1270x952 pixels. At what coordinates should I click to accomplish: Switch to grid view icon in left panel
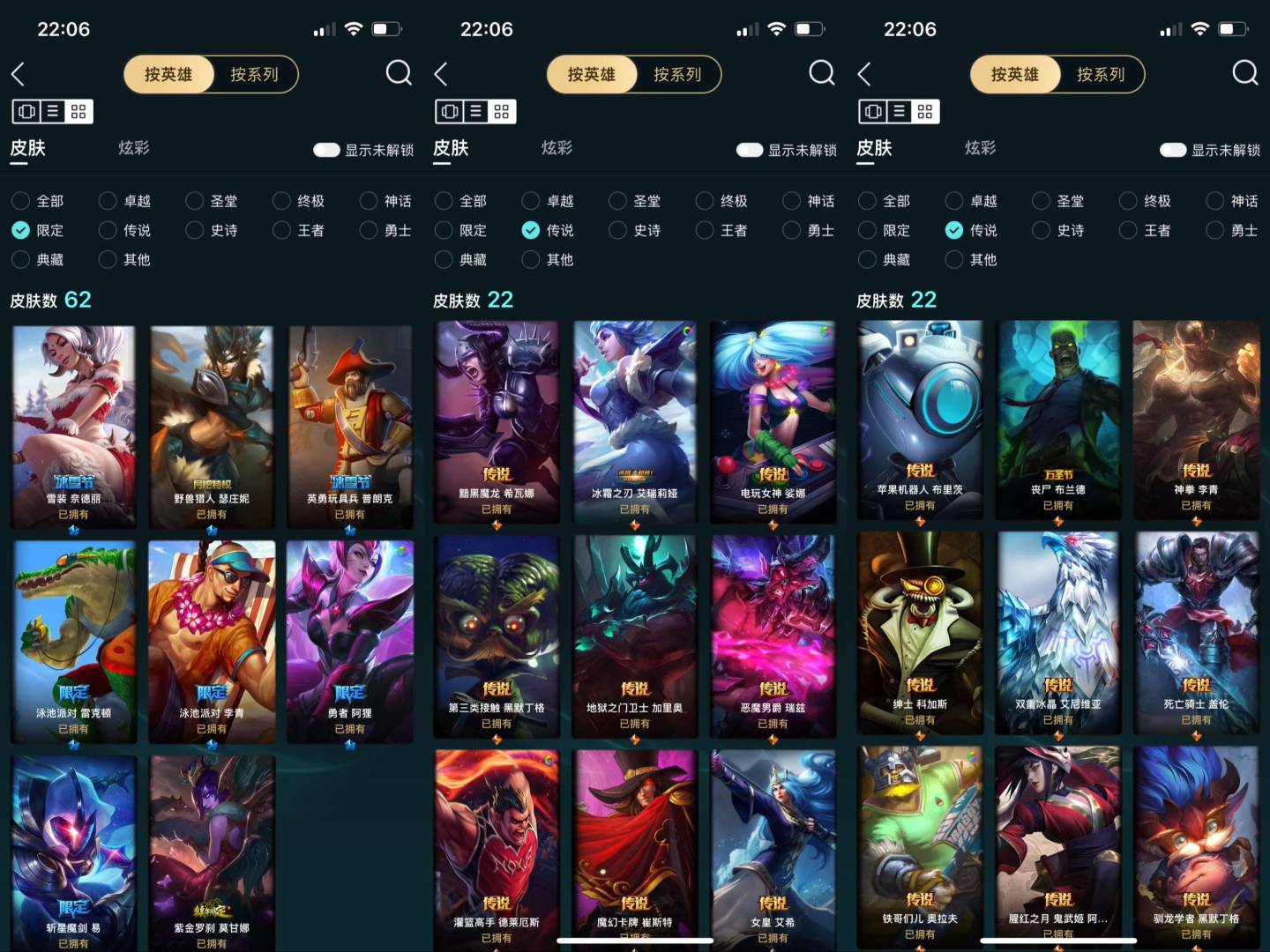(78, 111)
